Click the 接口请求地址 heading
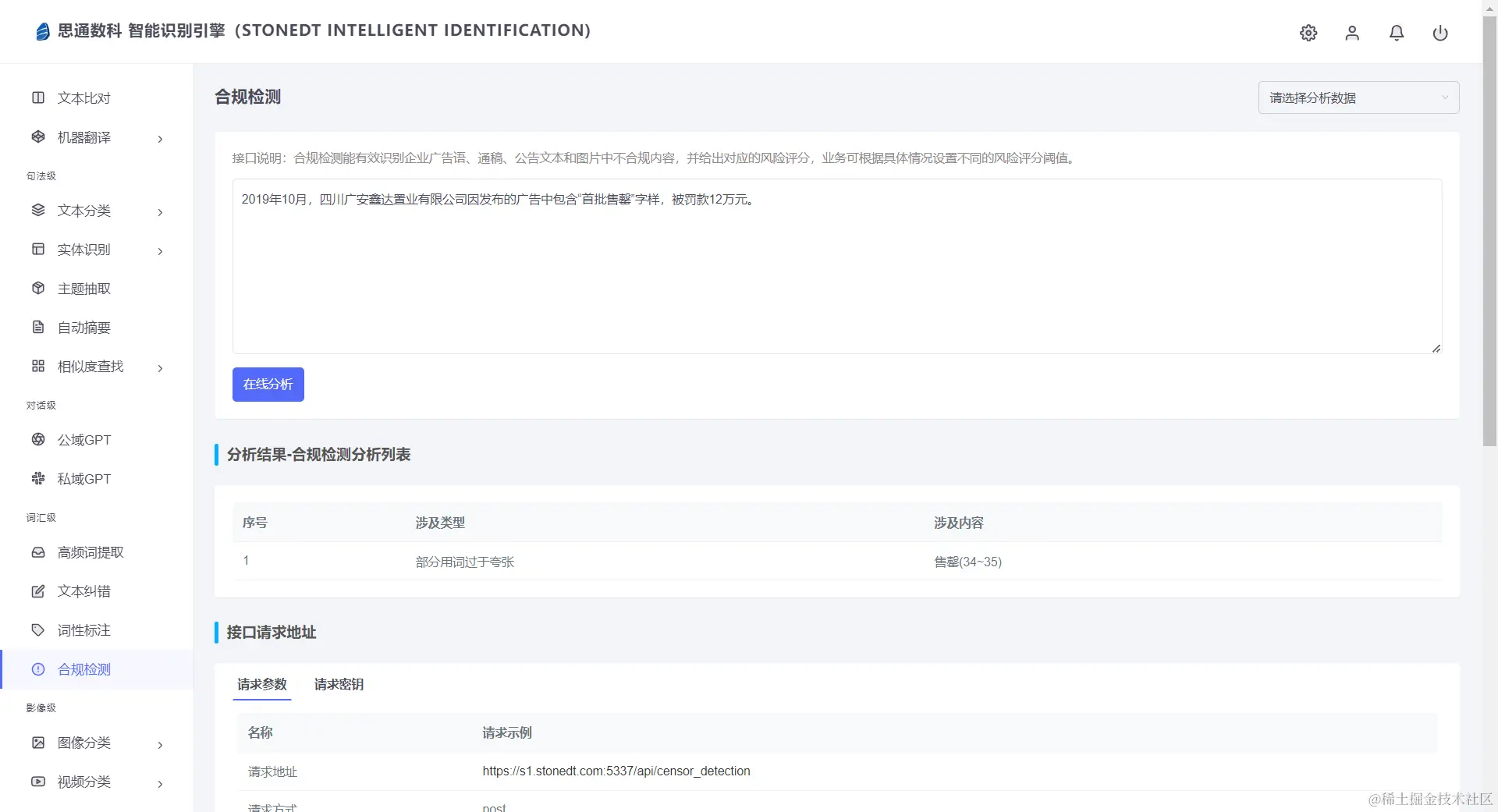1498x812 pixels. click(272, 633)
